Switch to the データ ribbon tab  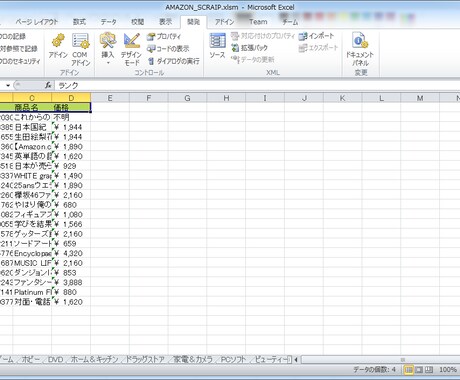(109, 22)
